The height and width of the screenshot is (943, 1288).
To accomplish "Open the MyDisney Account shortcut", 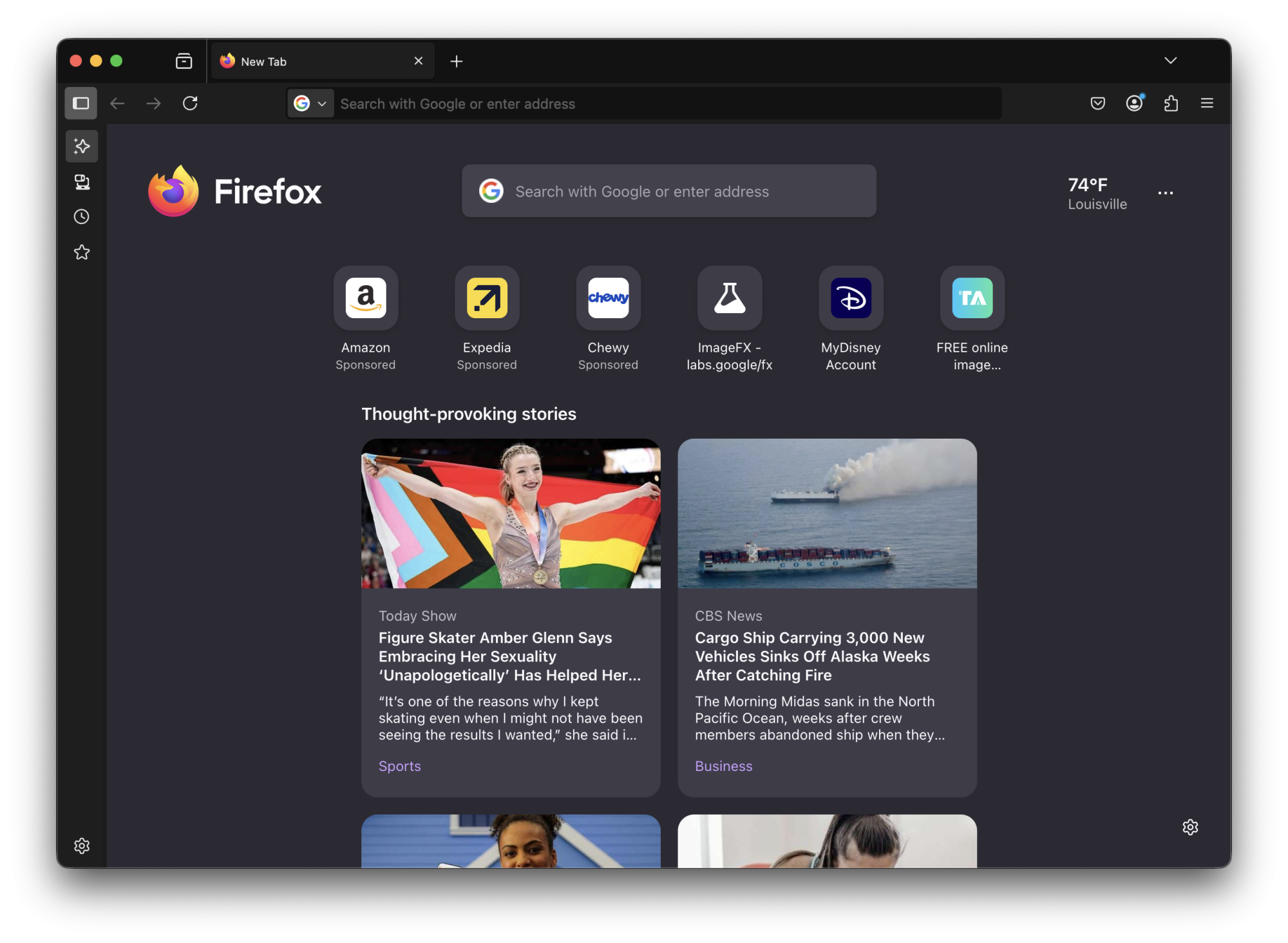I will (851, 319).
